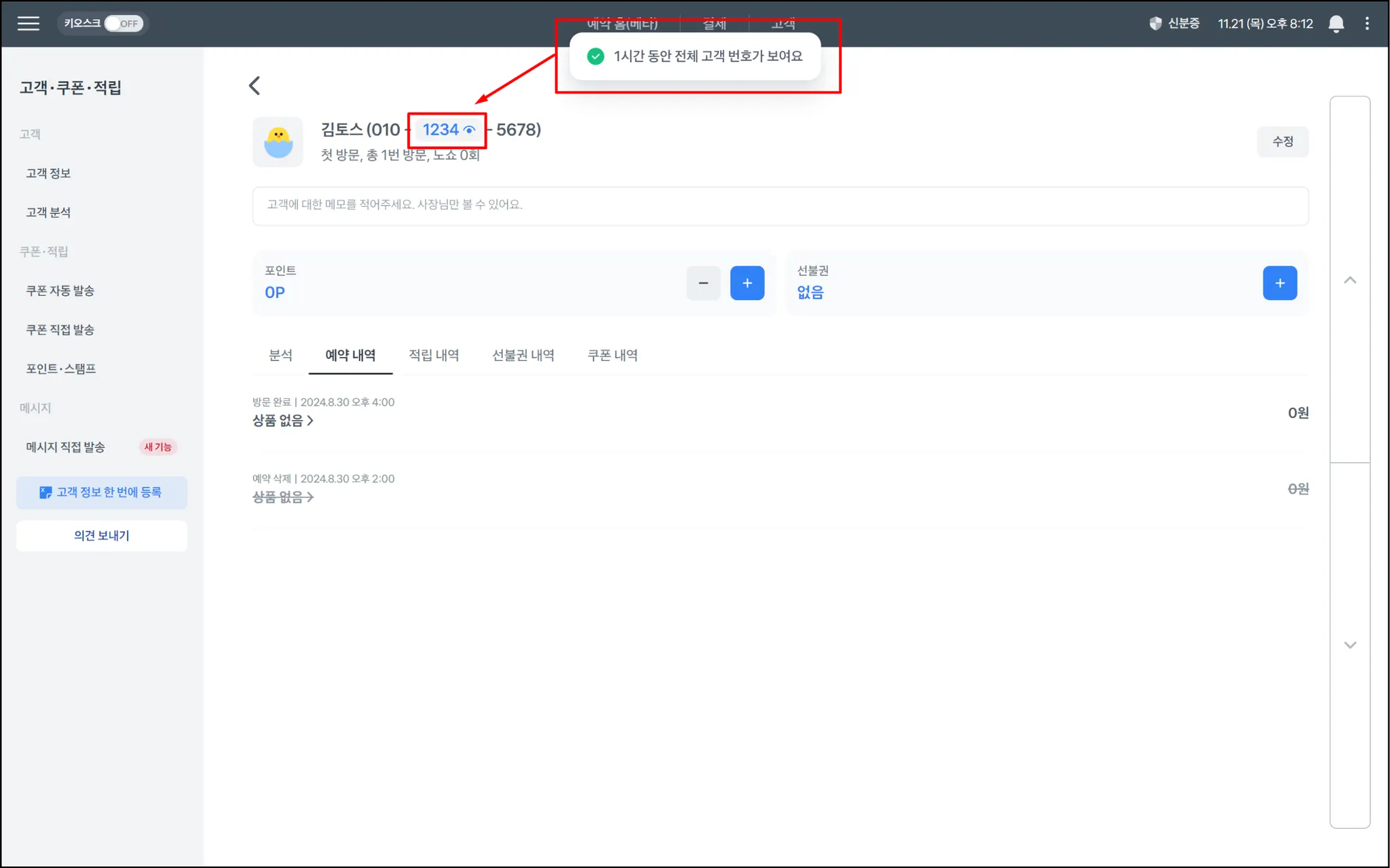
Task: Toggle the 키오스크 OFF switch
Action: tap(124, 24)
